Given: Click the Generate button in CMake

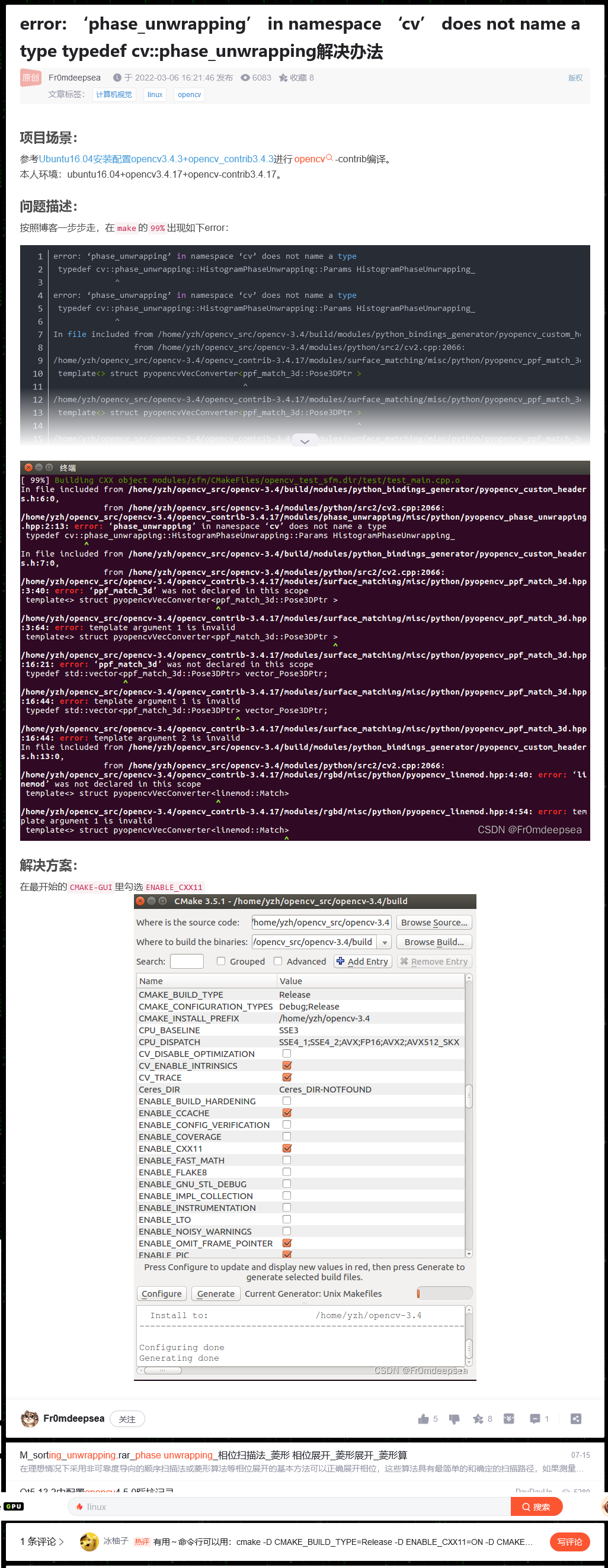Looking at the screenshot, I should pos(216,1293).
